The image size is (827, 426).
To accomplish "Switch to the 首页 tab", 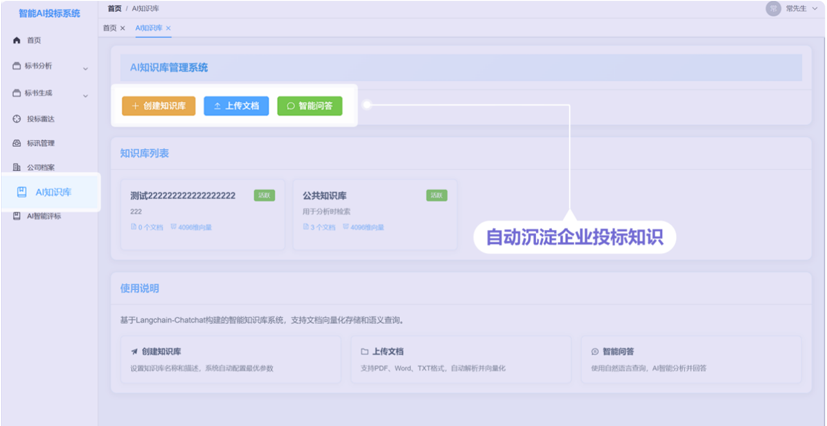I will pos(110,28).
